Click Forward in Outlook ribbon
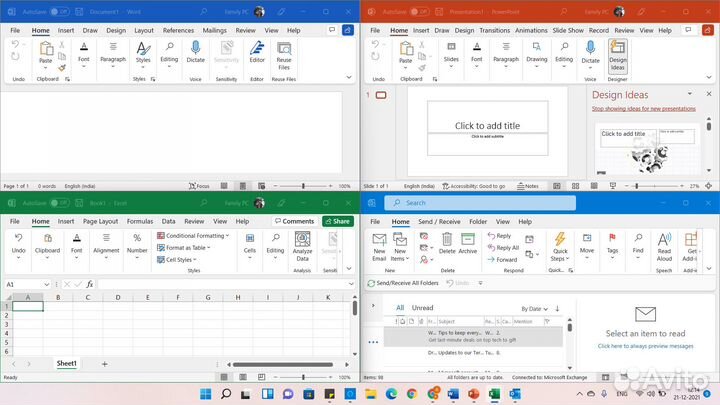Screen dimensions: 720x405 (502, 259)
